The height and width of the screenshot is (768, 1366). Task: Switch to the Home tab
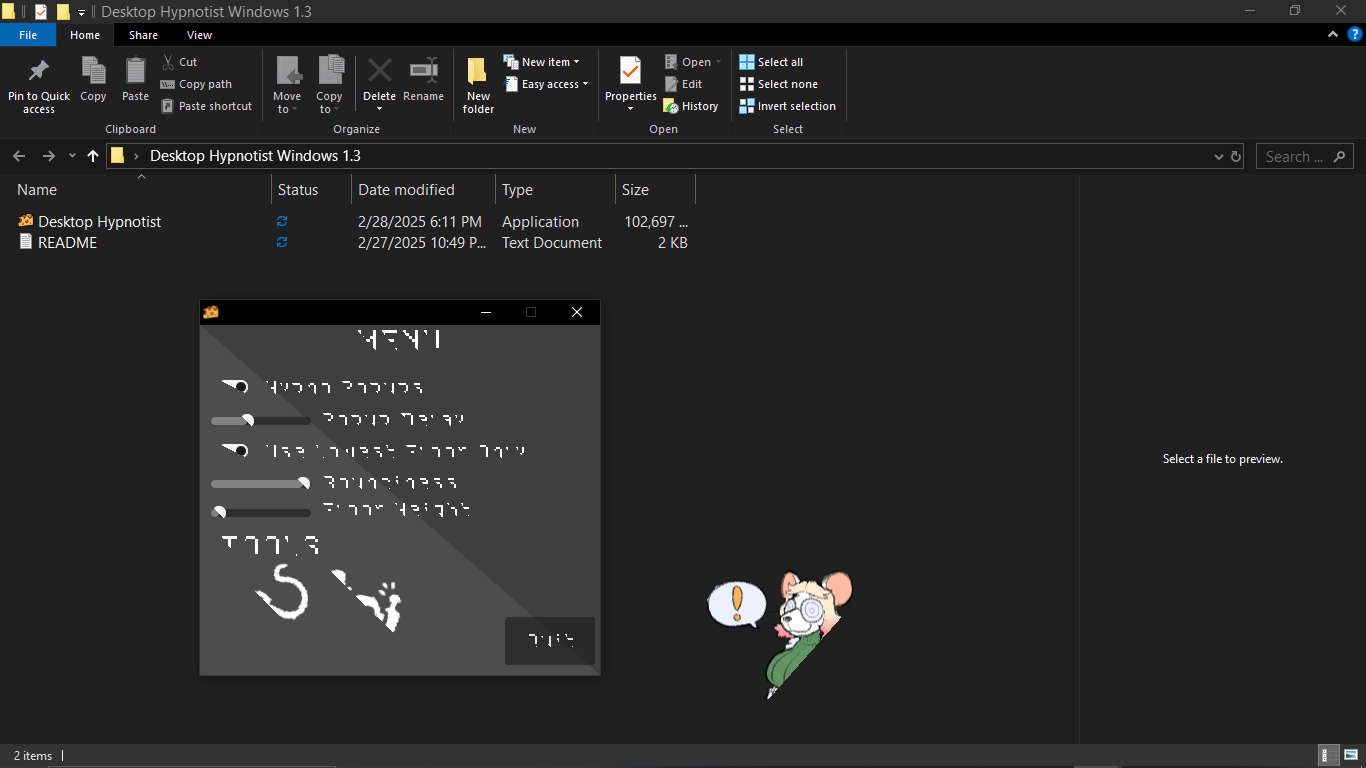pyautogui.click(x=85, y=35)
